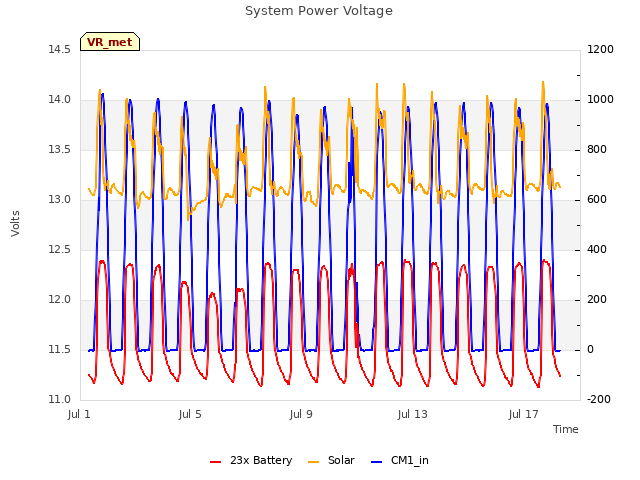Screen dimensions: 640x480
Task: Click the 800 right axis value
Action: click(x=597, y=149)
